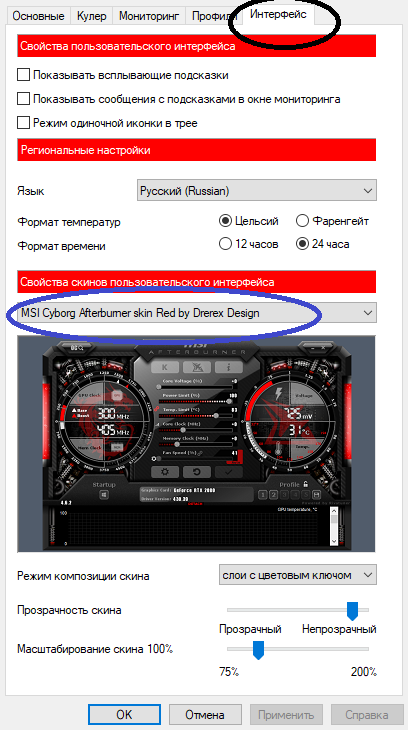Open the Язык language dropdown

(257, 191)
